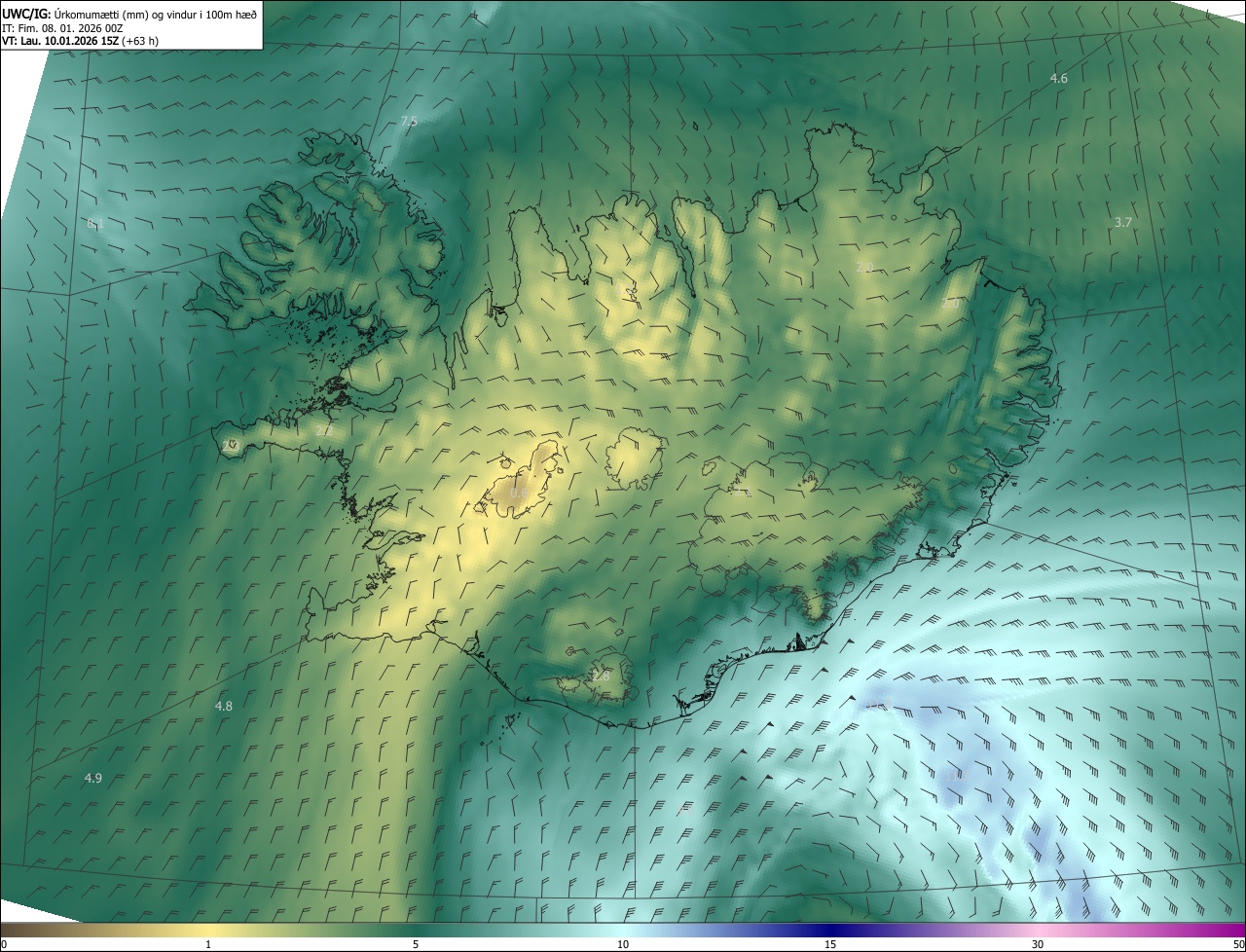This screenshot has width=1246, height=952.
Task: Click the 0.6 value label on the glacier
Action: point(519,494)
